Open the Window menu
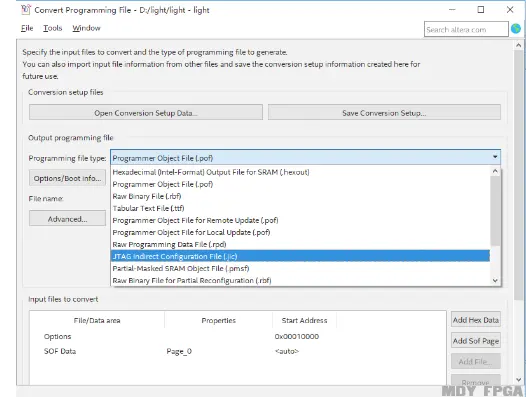 click(x=86, y=28)
